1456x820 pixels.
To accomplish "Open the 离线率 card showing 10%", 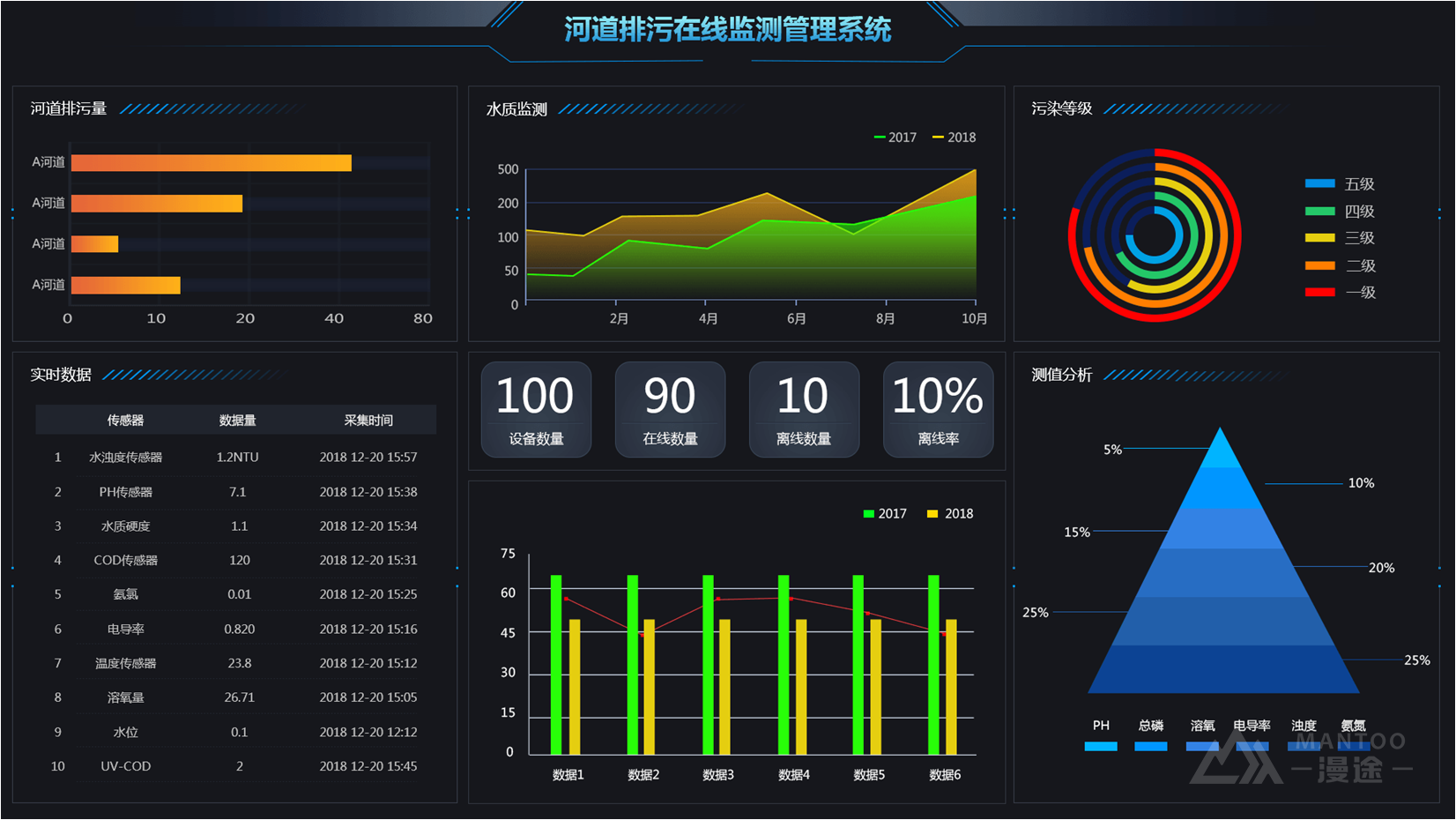I will click(x=938, y=409).
